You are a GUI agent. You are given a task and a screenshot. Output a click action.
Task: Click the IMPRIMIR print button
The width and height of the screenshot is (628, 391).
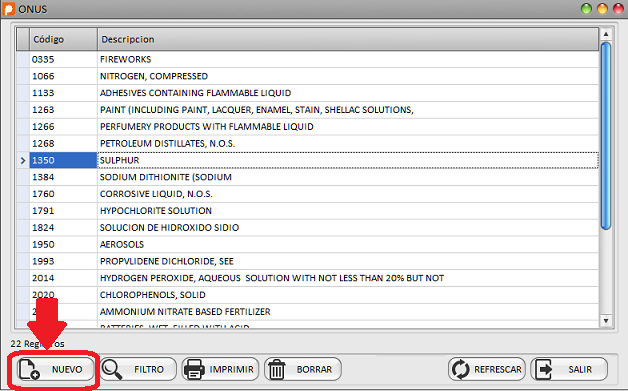click(220, 369)
